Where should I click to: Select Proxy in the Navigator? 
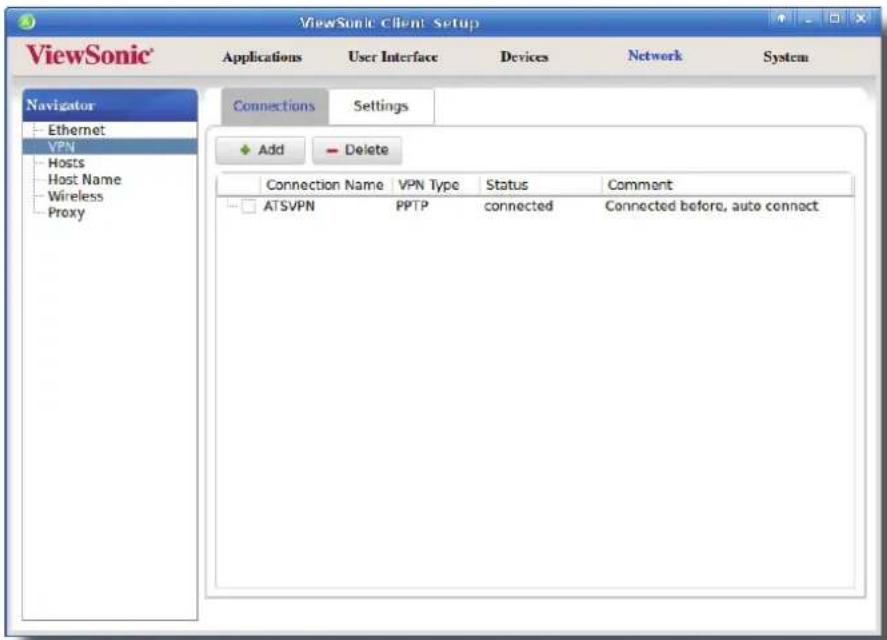pos(66,213)
